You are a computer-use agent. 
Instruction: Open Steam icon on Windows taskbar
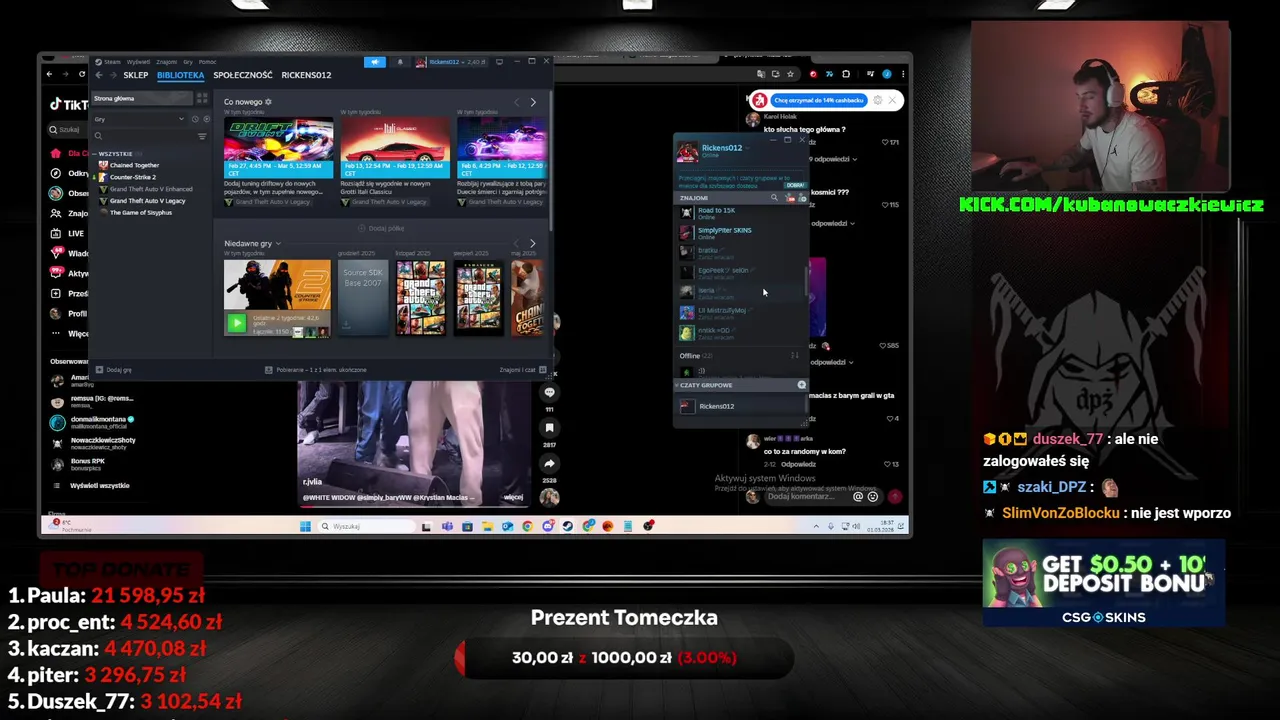(567, 526)
